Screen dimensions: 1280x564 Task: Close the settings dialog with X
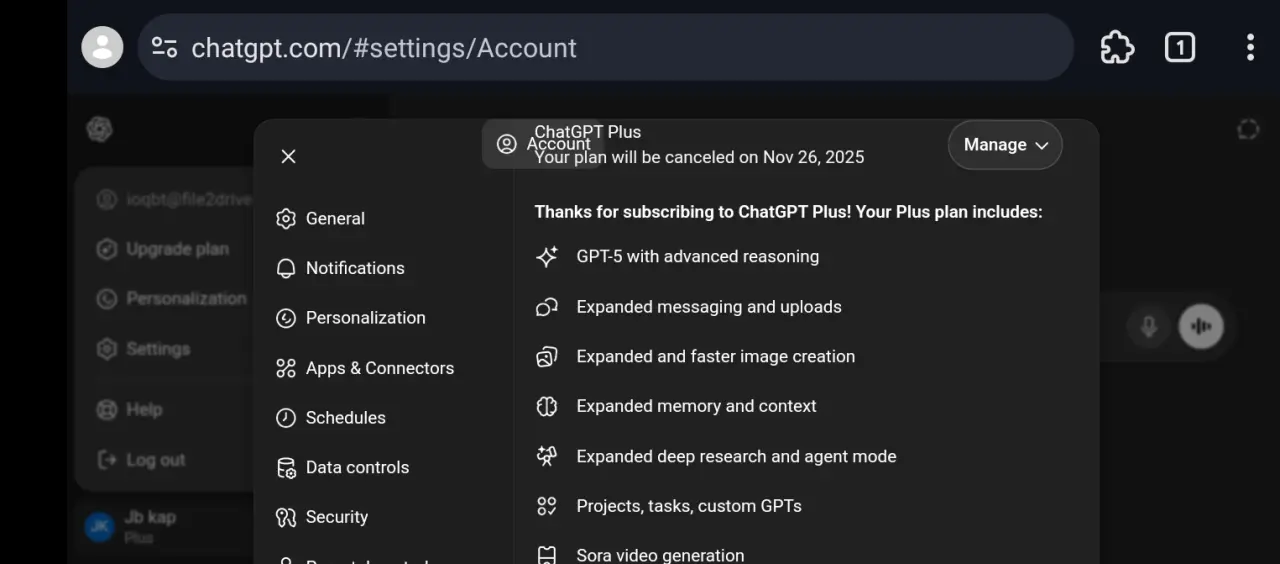tap(288, 156)
